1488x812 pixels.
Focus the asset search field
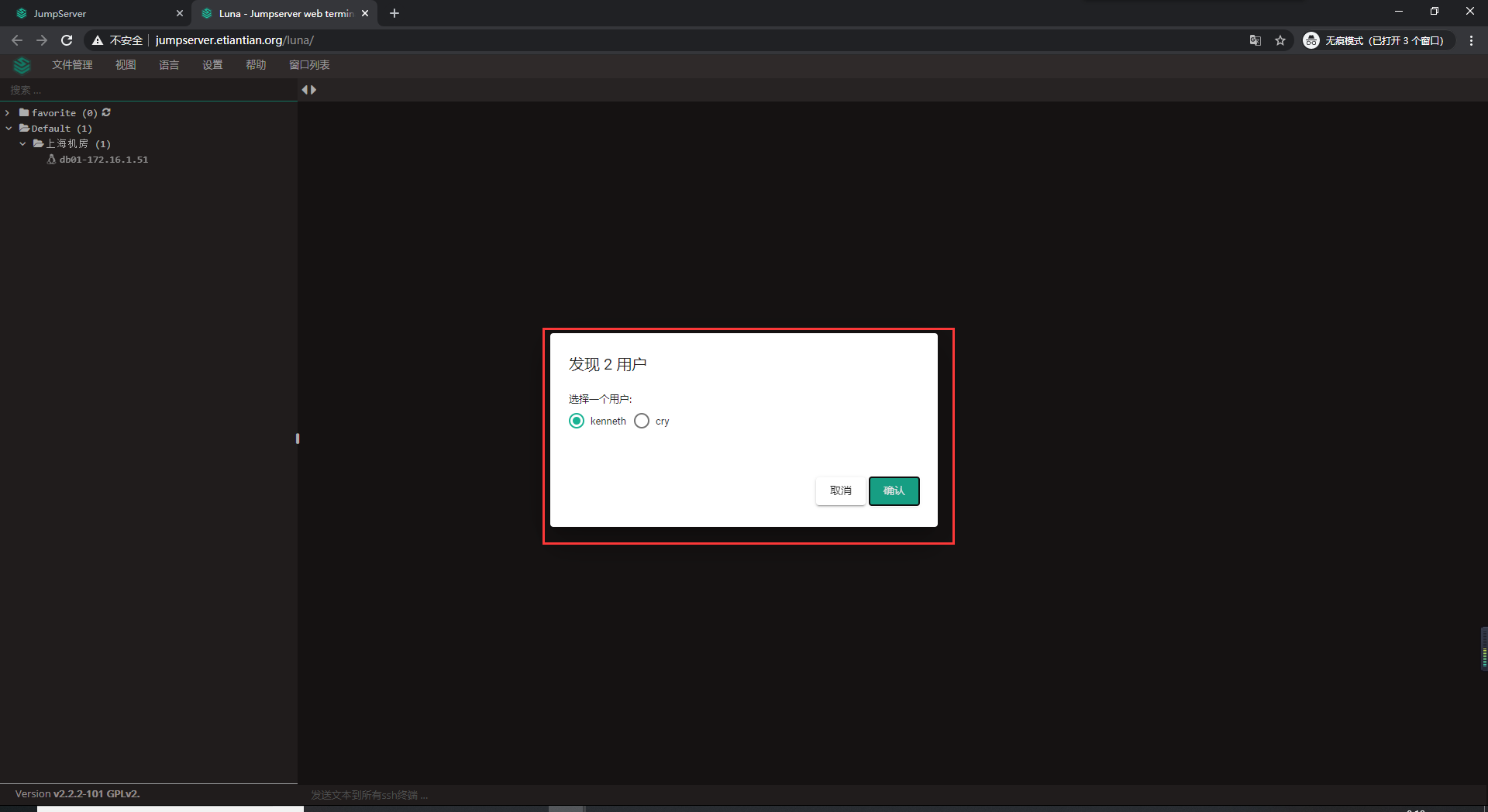point(149,90)
